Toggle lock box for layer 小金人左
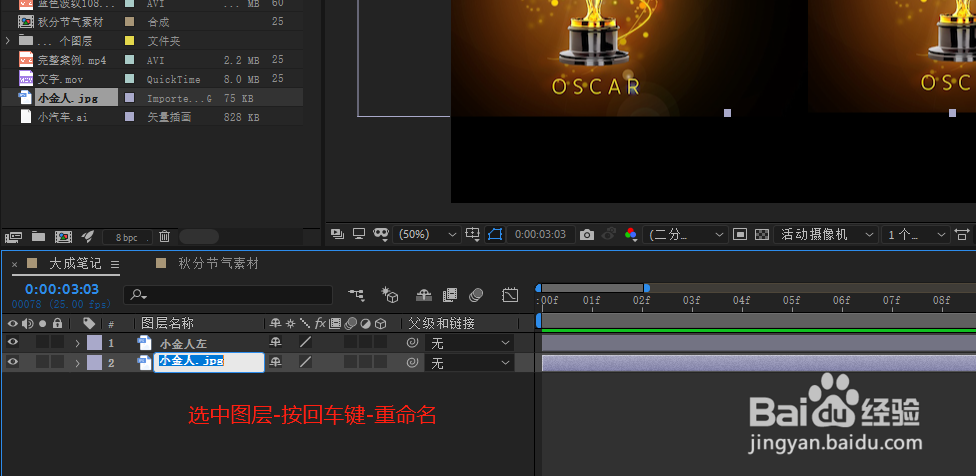The height and width of the screenshot is (476, 976). [57, 342]
